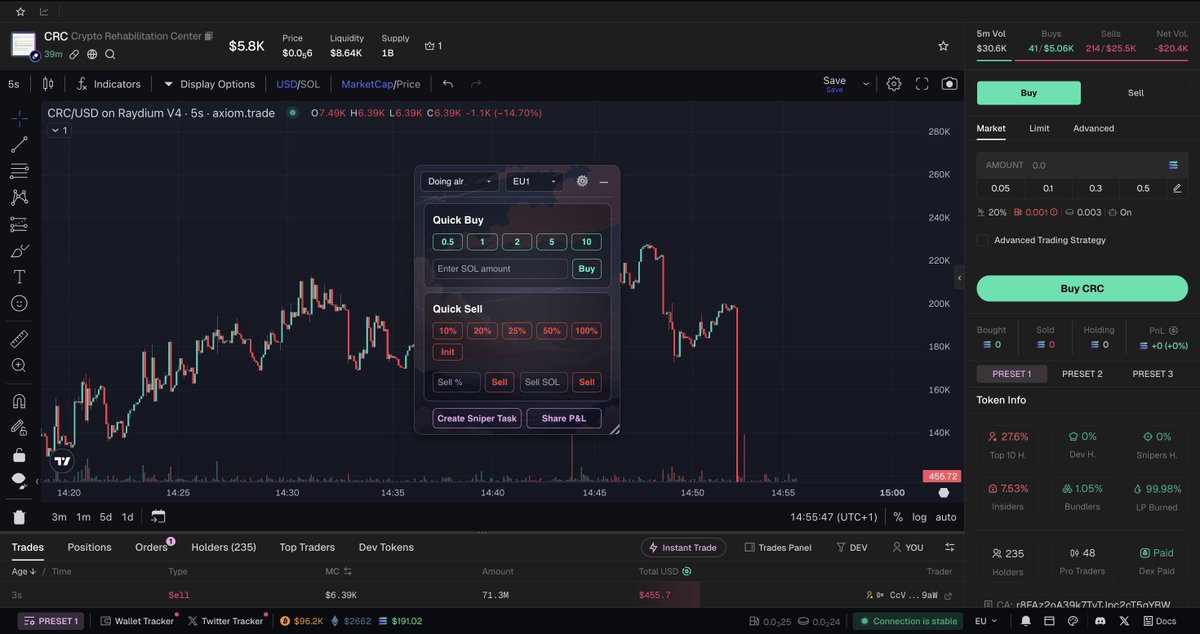
Task: Activate the zoom in tool
Action: coord(19,365)
